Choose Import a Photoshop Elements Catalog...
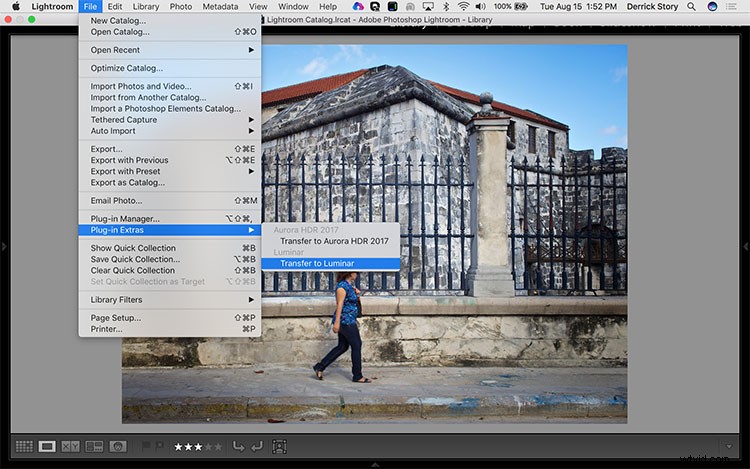Screen dimensions: 750x469 tap(170, 109)
